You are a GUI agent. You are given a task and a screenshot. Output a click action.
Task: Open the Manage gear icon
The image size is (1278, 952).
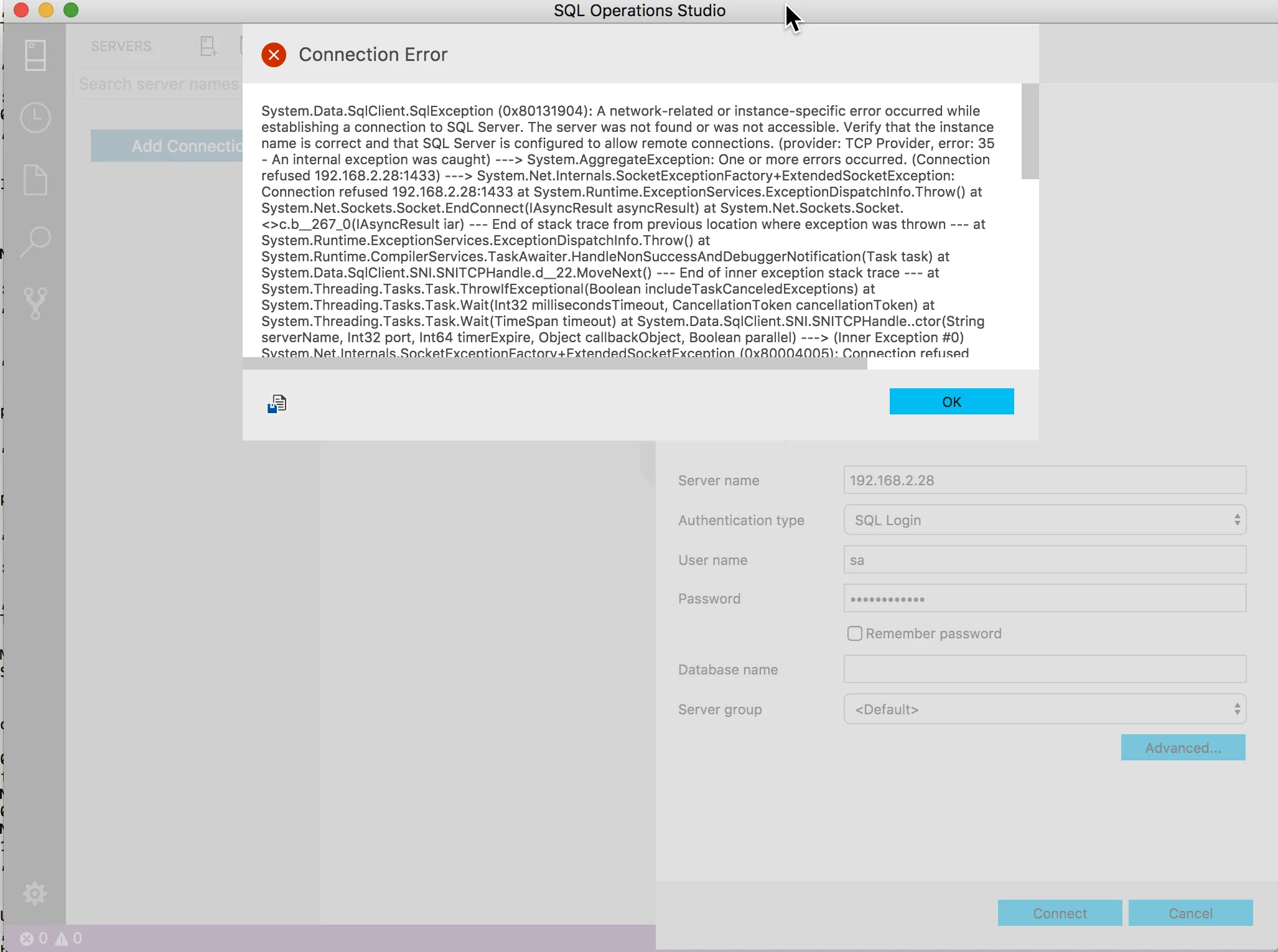click(35, 894)
